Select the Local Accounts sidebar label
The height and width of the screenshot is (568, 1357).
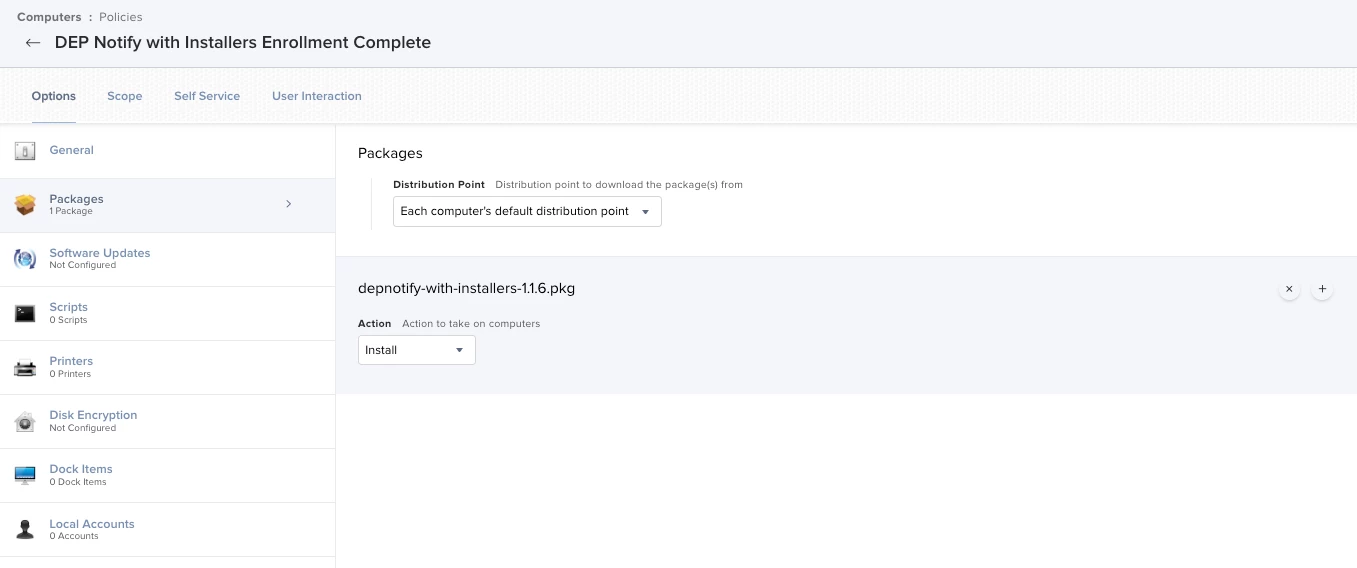[x=92, y=524]
